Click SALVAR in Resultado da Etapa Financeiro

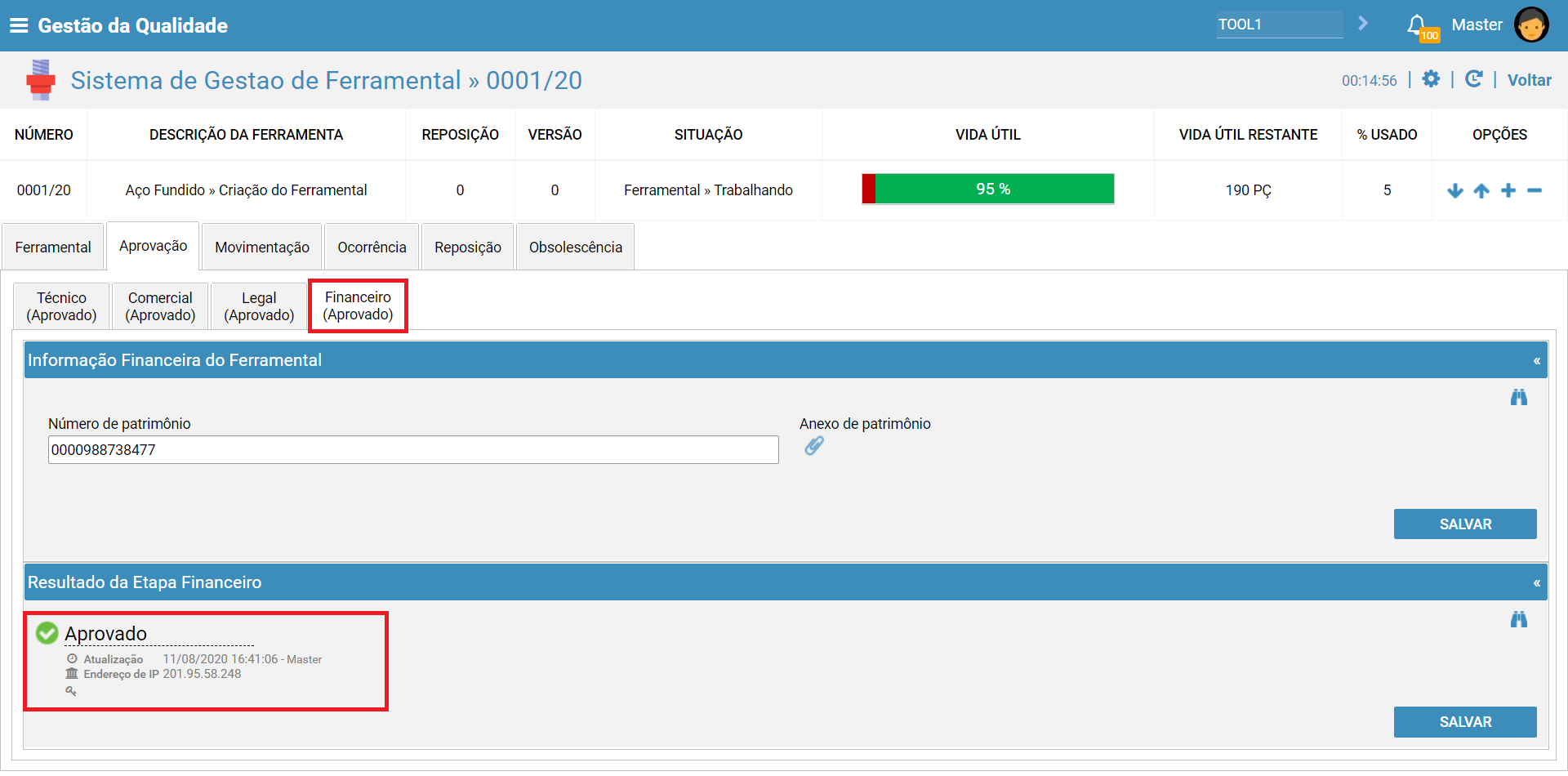point(1465,722)
